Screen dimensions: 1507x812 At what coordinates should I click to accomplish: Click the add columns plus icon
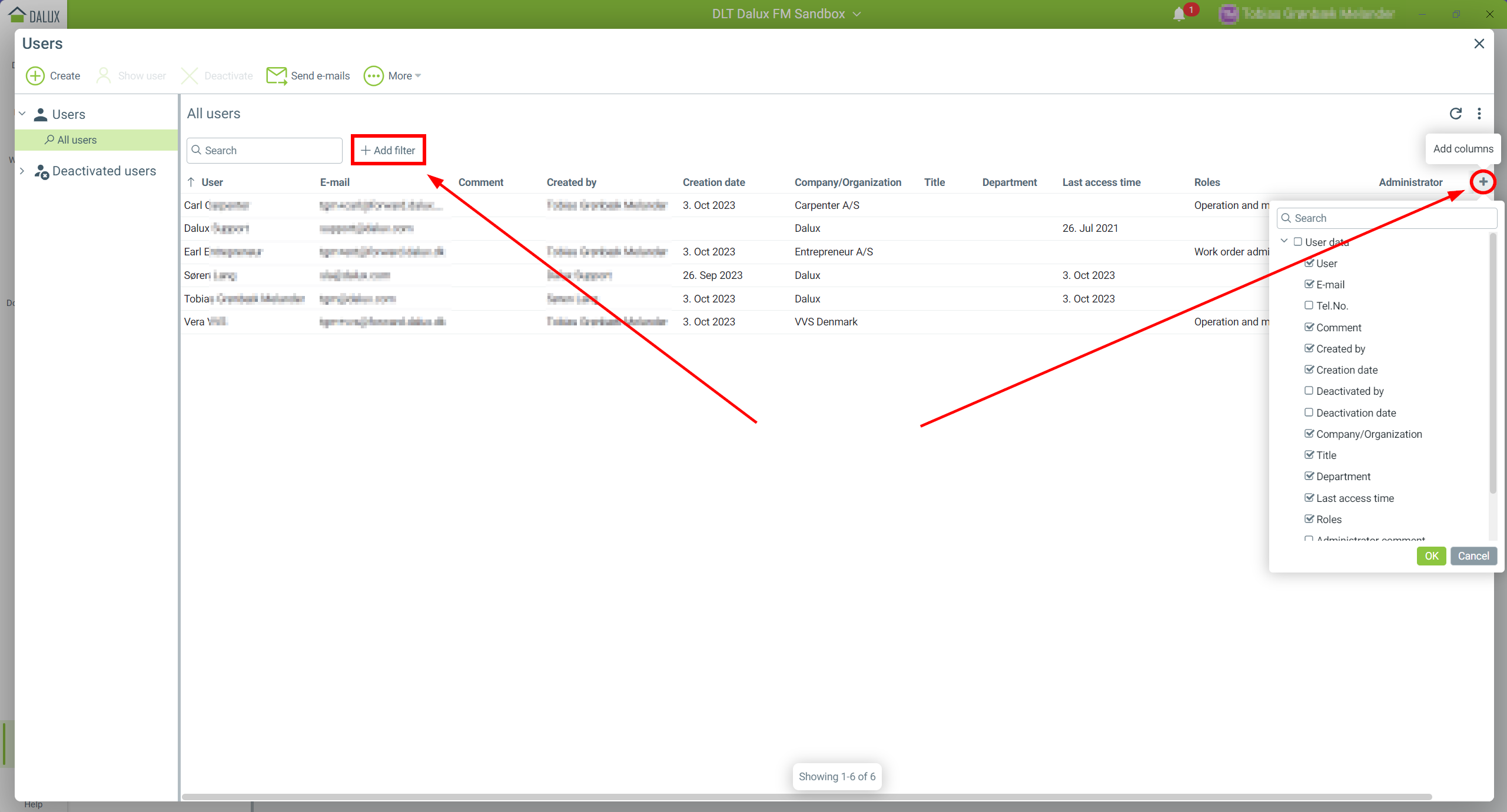point(1483,182)
